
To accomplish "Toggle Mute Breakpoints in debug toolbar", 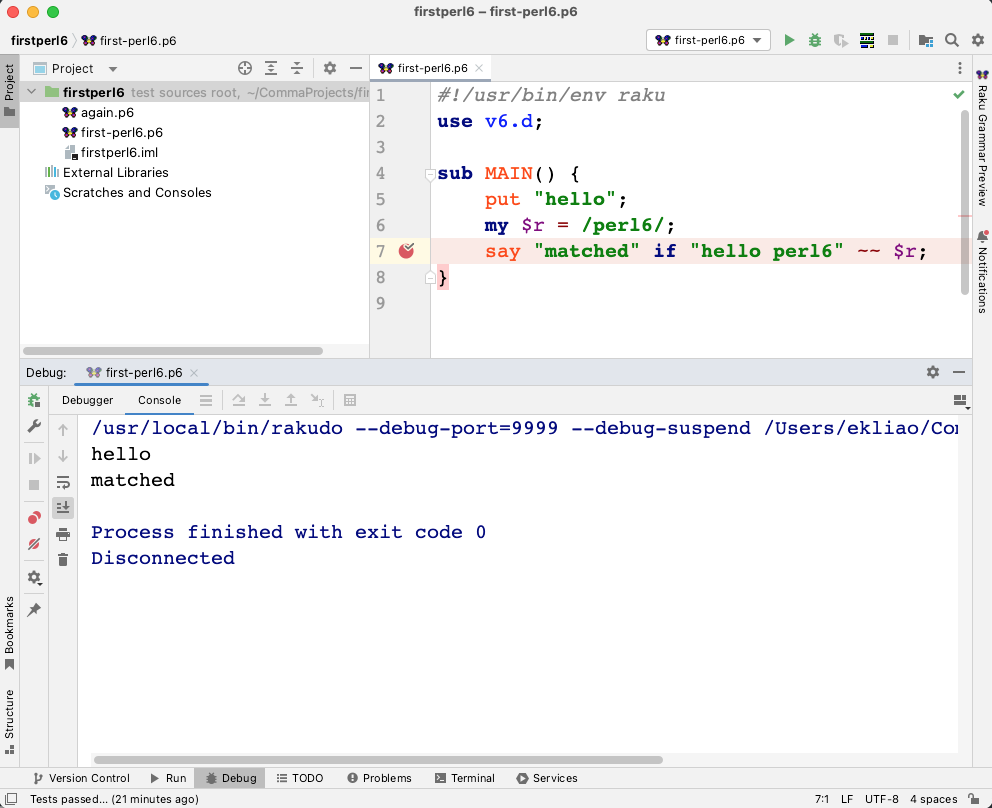I will 34,544.
